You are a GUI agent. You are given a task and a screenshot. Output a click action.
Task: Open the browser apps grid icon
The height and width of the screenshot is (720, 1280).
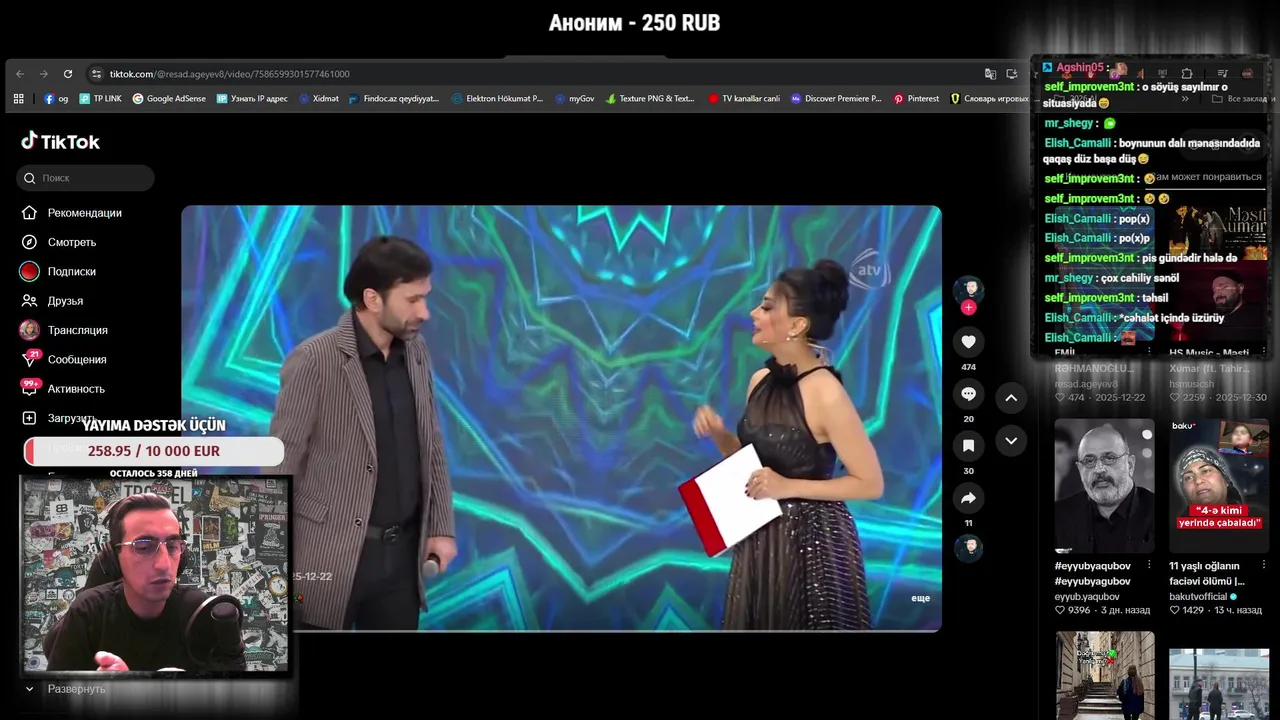point(18,99)
